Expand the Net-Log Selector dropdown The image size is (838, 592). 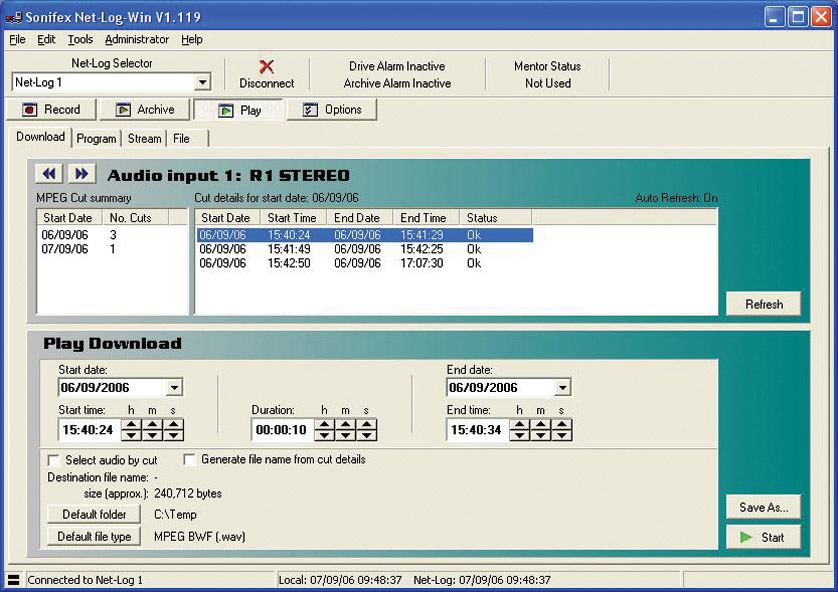[x=202, y=83]
